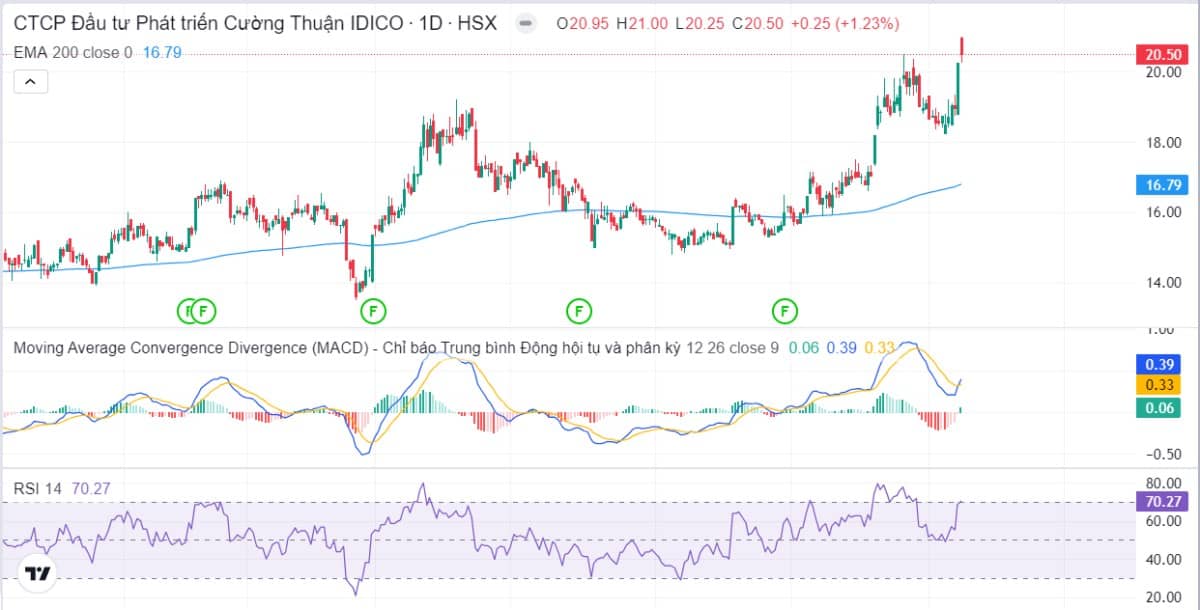The height and width of the screenshot is (610, 1200).
Task: Click the rightmost F financials marker
Action: 785,311
